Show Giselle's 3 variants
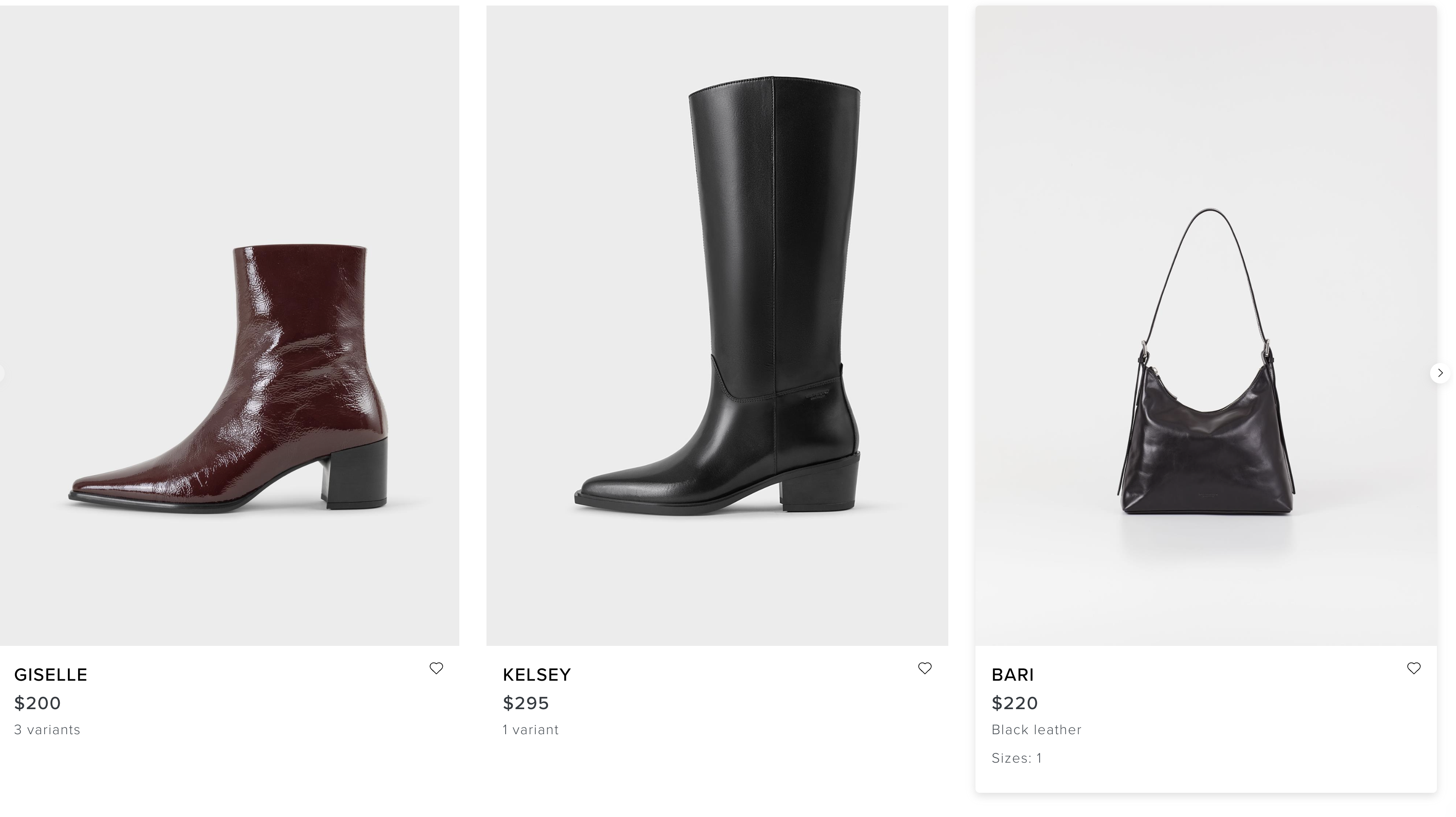1456x817 pixels. (x=48, y=730)
